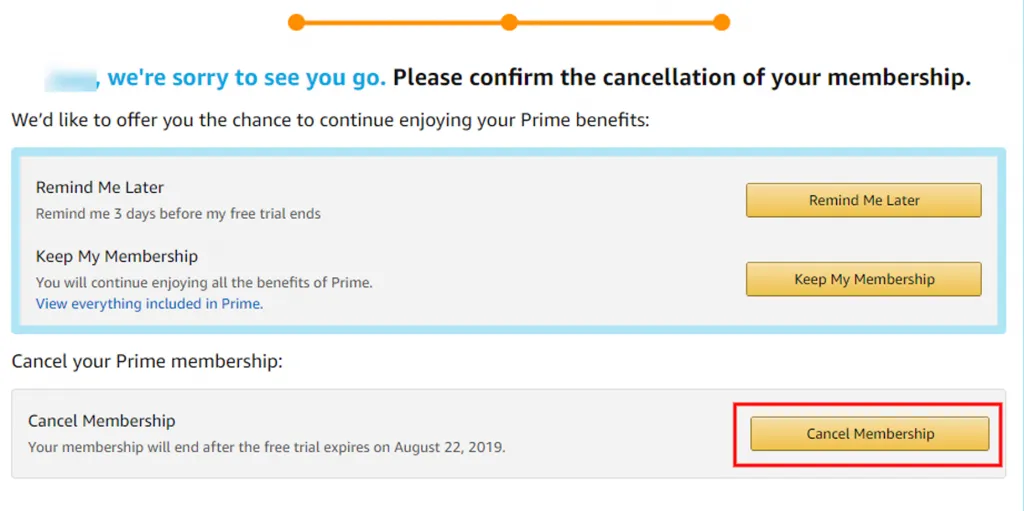Click the blurred account name in the heading
1024x511 pixels.
[x=70, y=77]
